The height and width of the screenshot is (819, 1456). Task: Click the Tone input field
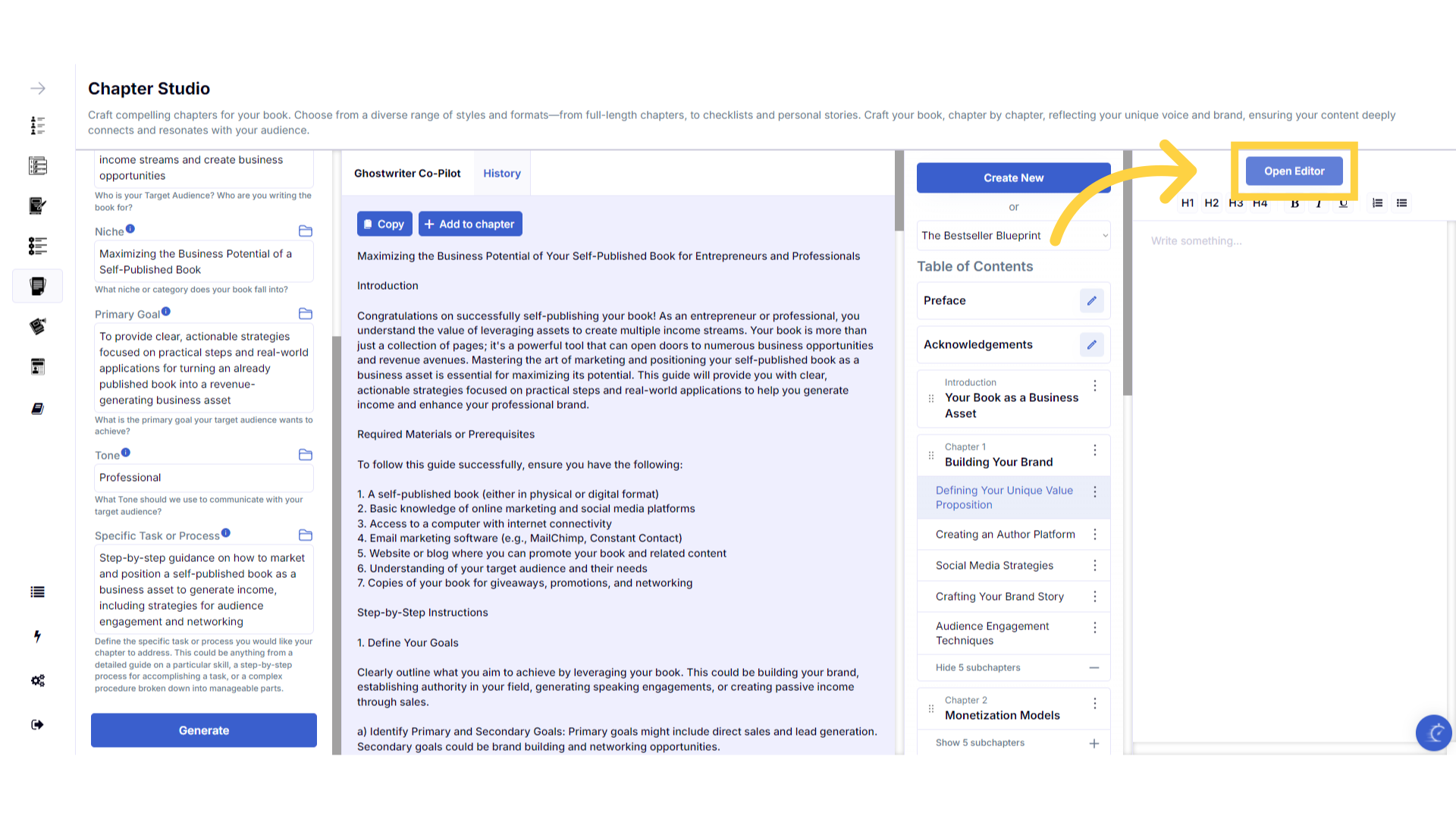(203, 478)
